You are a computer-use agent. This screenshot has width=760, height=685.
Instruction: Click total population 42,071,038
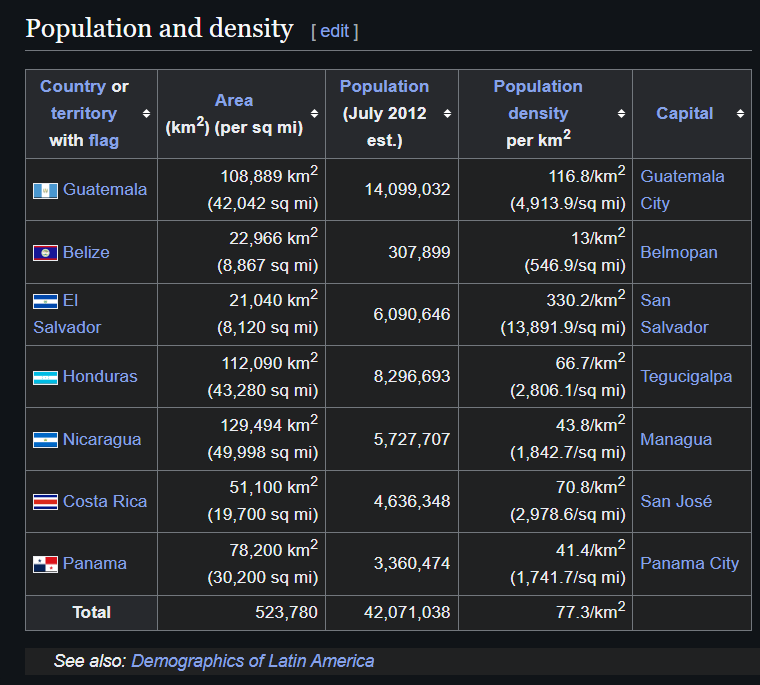407,612
